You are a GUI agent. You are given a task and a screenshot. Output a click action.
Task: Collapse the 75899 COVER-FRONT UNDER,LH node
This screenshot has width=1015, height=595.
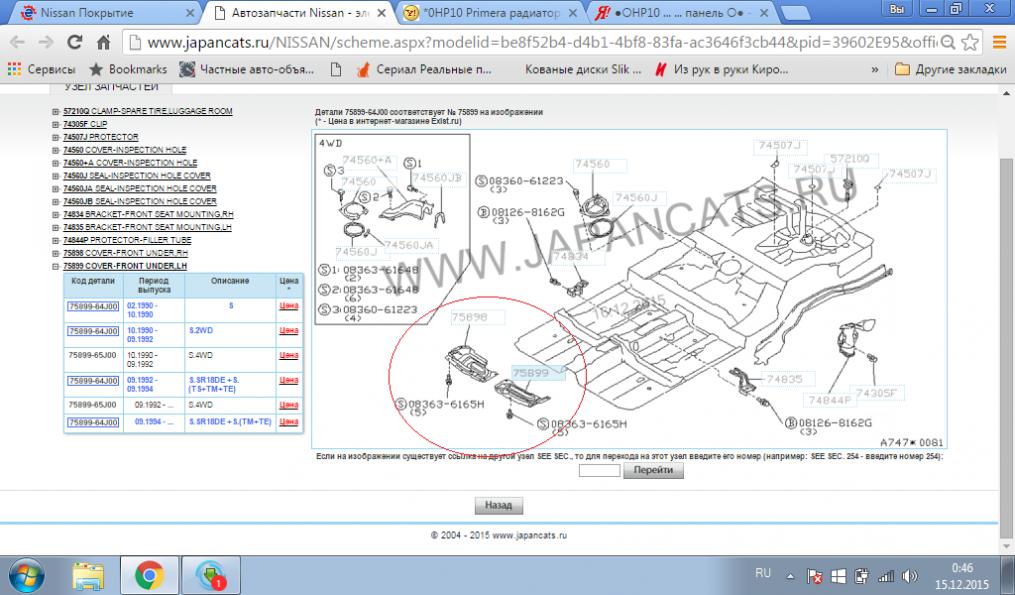(x=56, y=266)
